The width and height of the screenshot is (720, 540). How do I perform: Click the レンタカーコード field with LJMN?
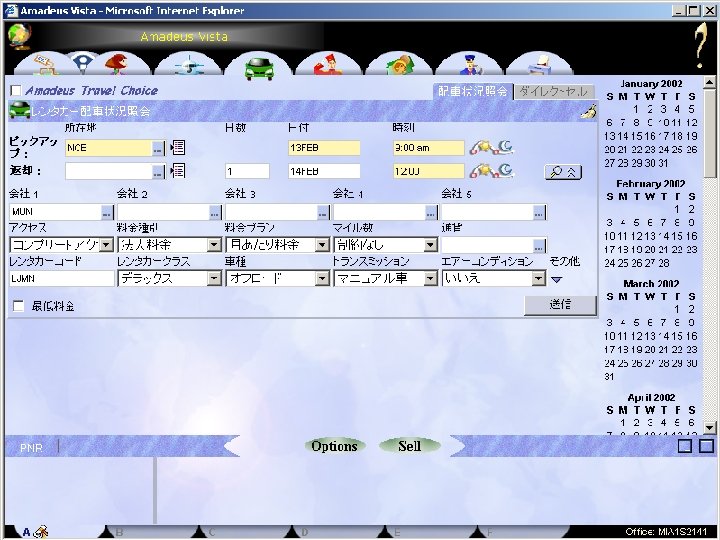pos(62,278)
